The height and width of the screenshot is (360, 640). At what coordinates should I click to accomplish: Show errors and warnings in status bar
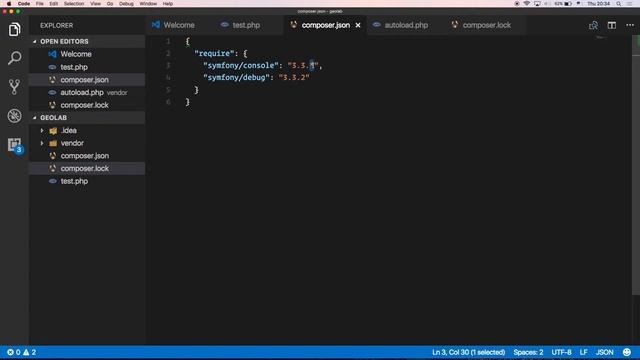tap(21, 352)
